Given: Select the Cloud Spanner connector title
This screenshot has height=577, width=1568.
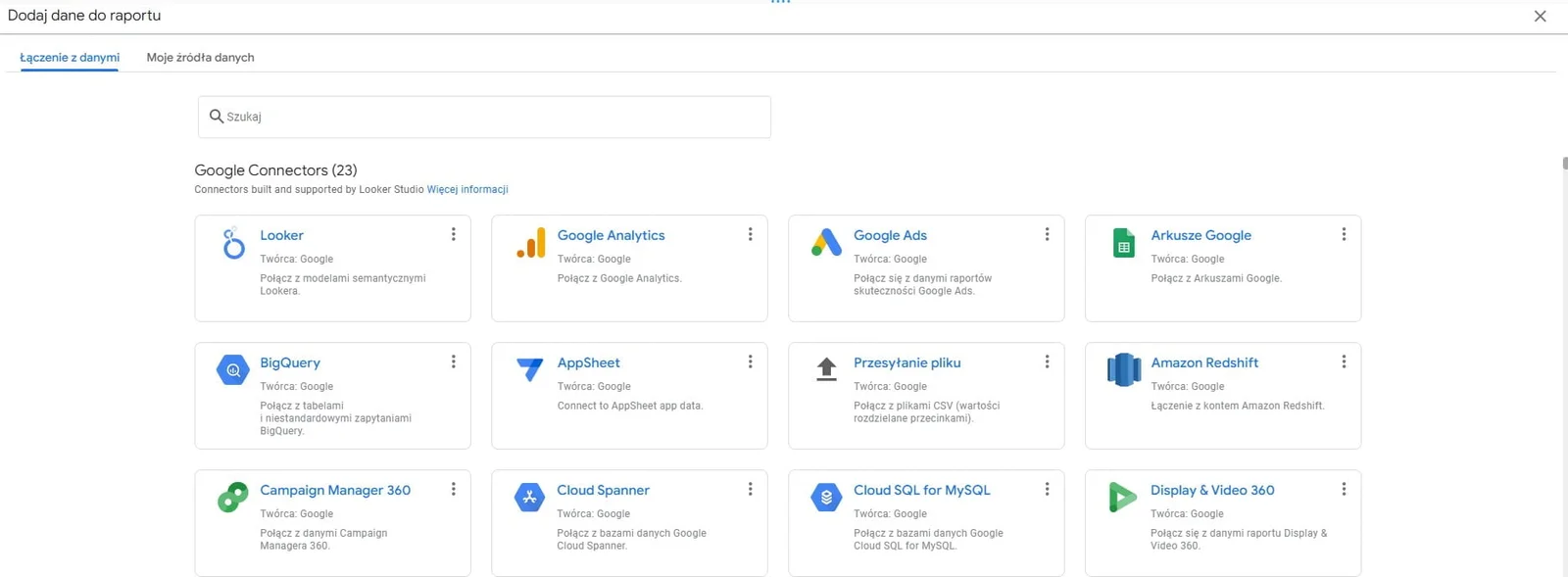Looking at the screenshot, I should point(603,490).
